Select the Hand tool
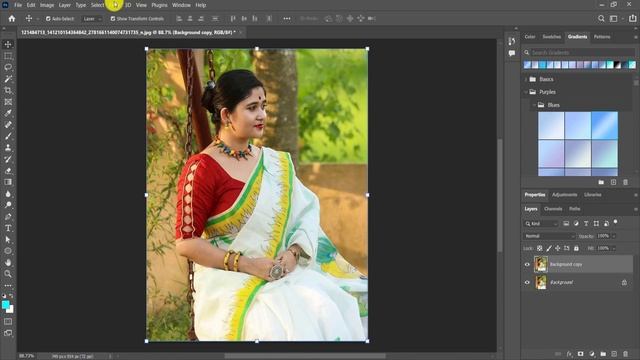The width and height of the screenshot is (640, 360). coord(8,262)
